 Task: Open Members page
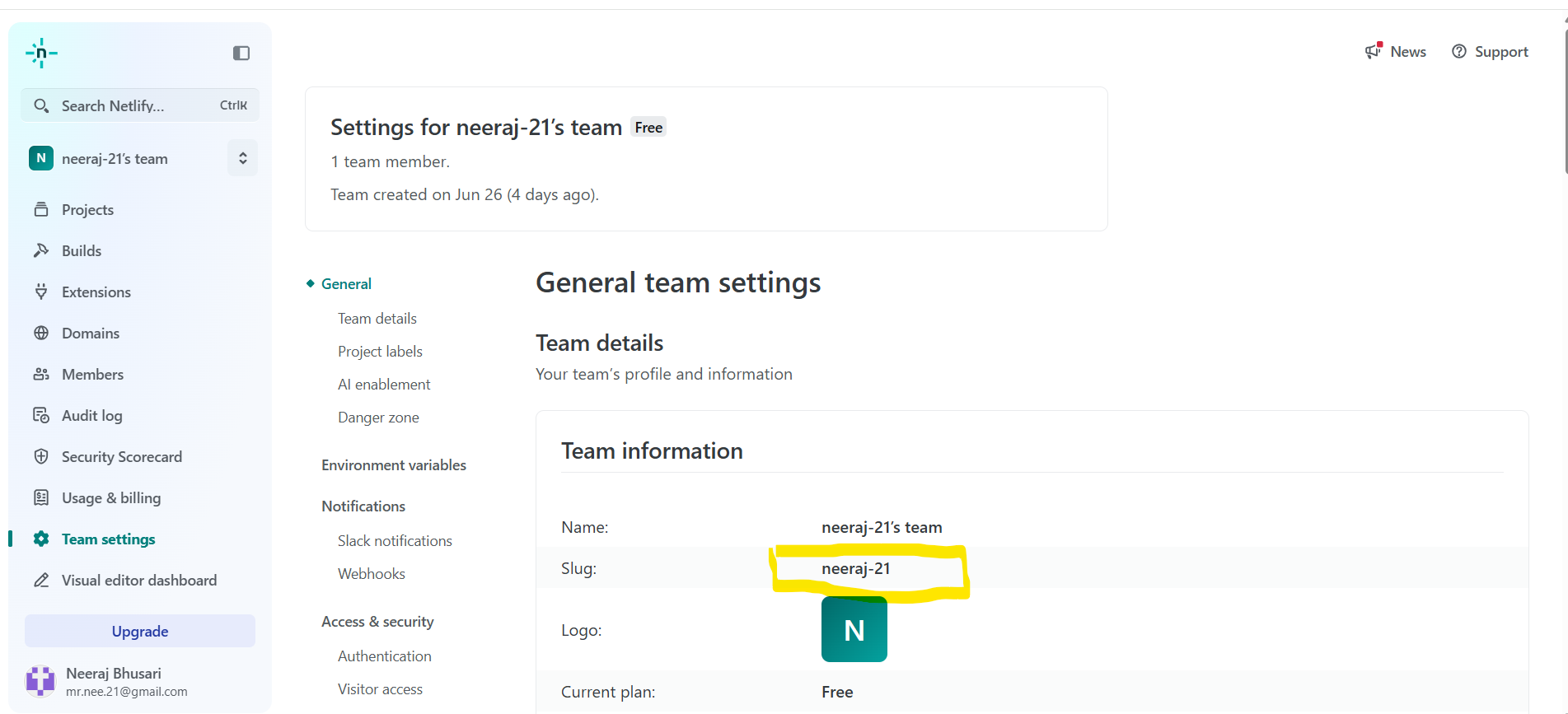92,374
